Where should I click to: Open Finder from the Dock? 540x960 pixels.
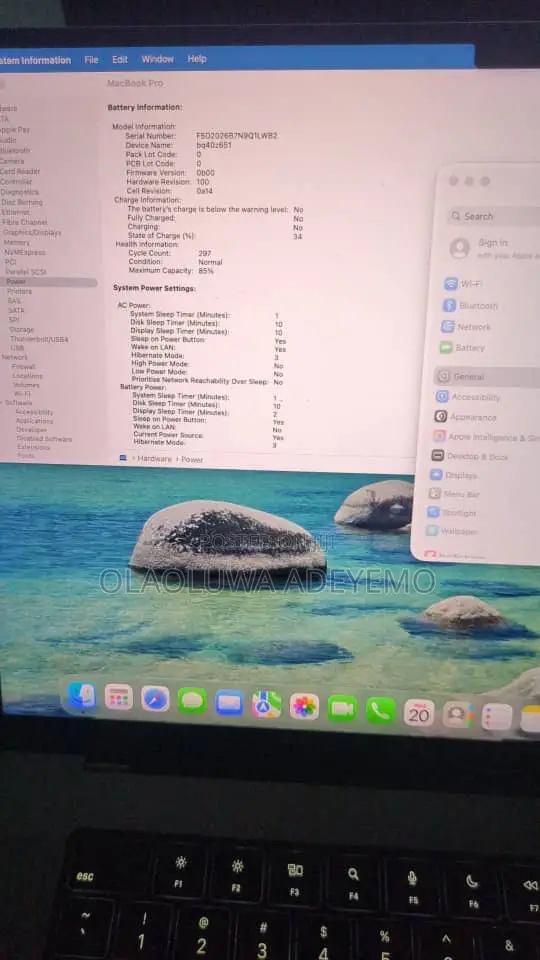coord(81,697)
